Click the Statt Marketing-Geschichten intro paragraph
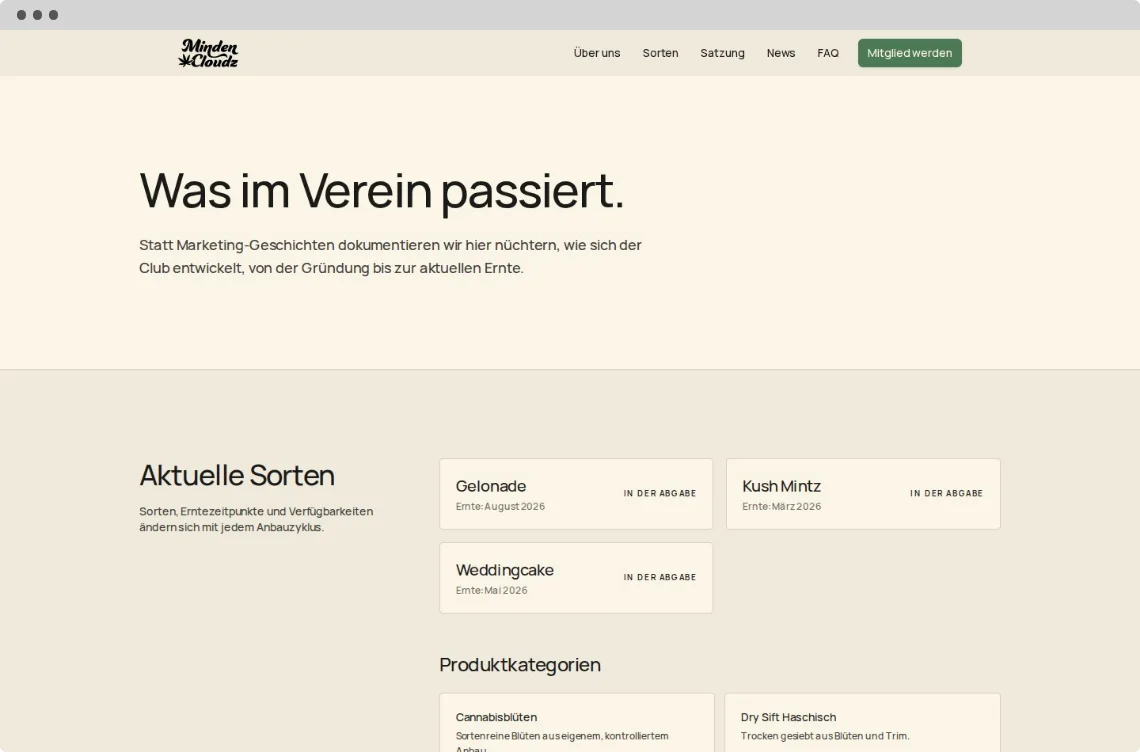 point(390,257)
